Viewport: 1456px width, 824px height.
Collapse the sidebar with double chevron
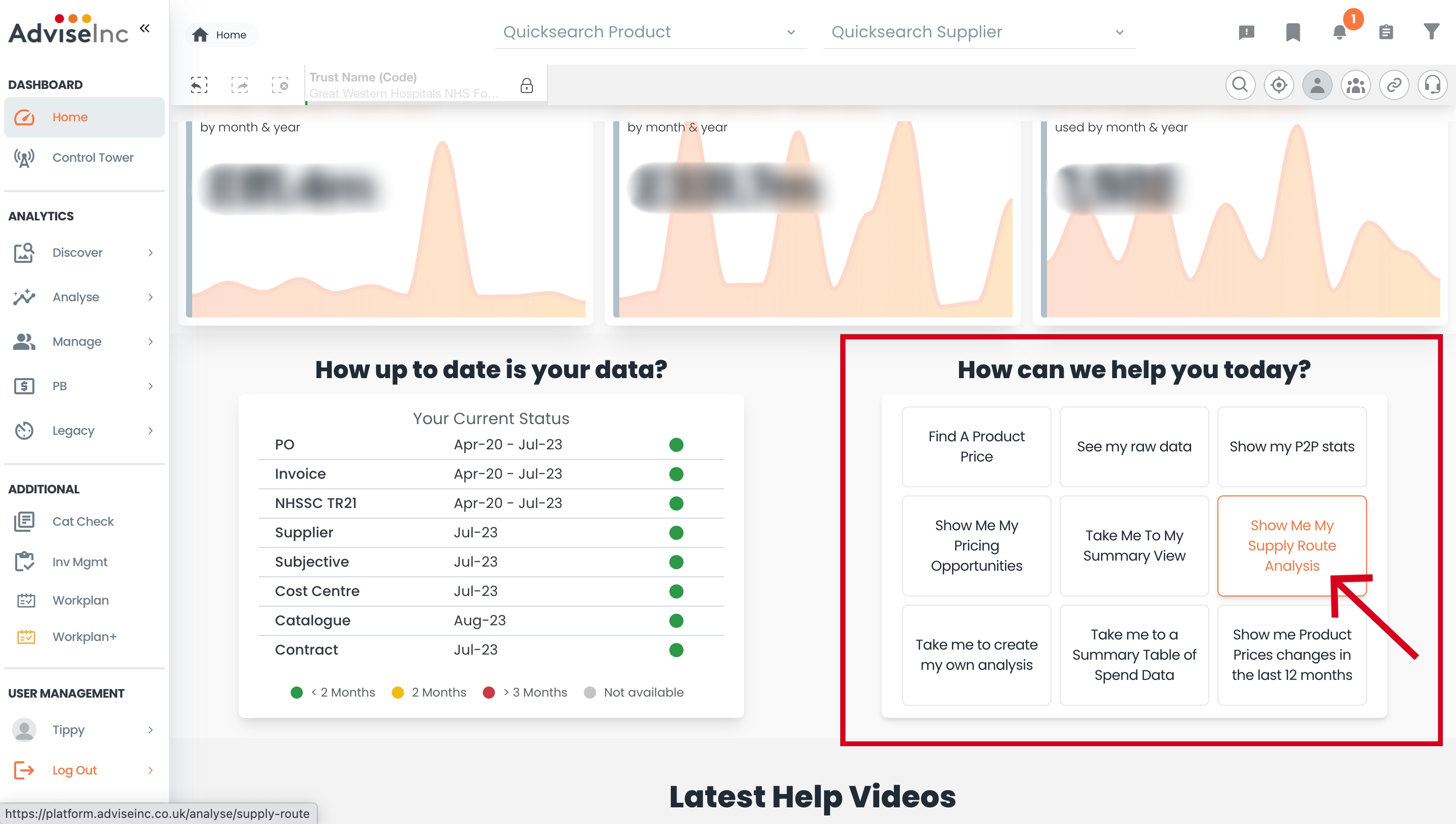coord(145,28)
